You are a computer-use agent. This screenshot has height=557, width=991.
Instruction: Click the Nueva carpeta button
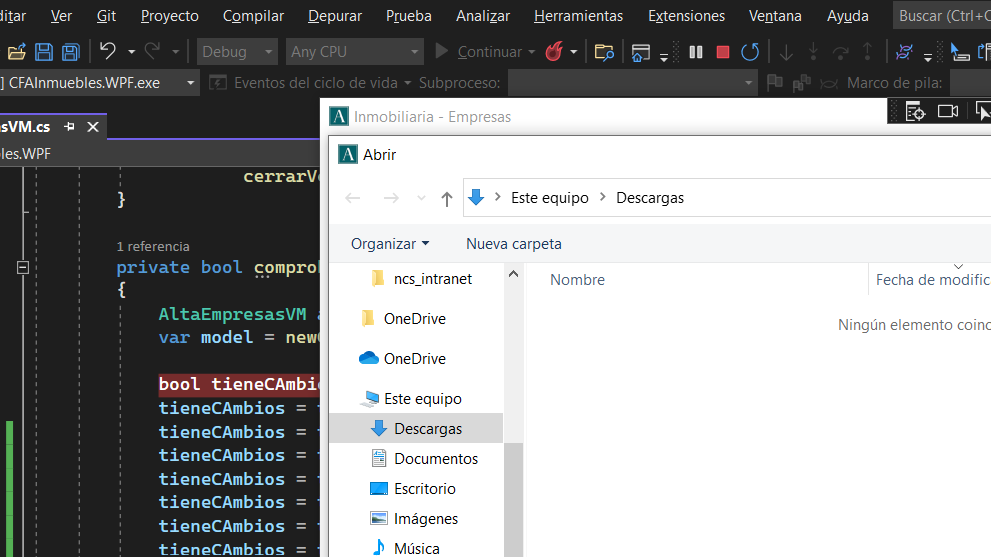(513, 244)
